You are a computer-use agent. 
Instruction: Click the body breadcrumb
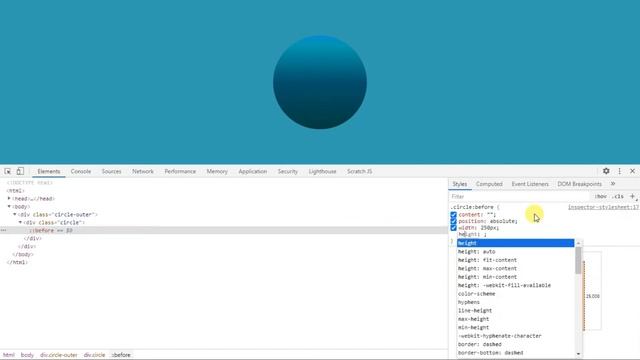tap(27, 355)
